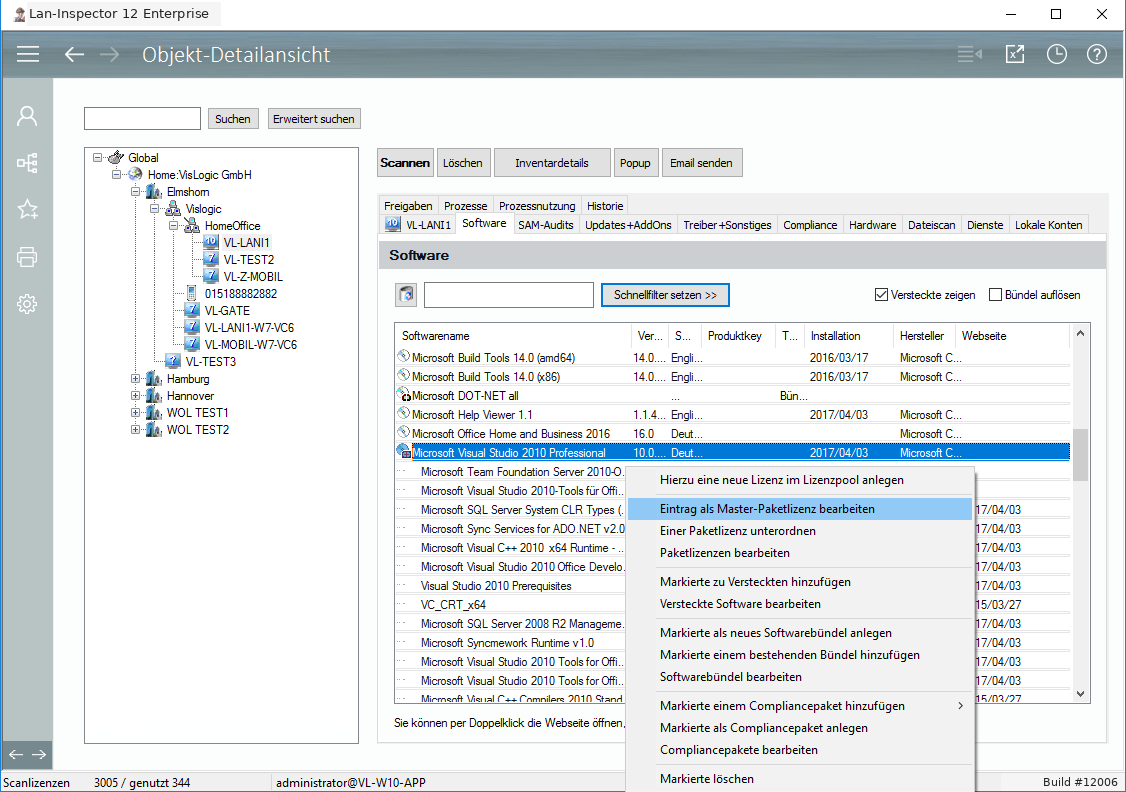Toggle the Versteckte zeigen checkbox
Screen dimensions: 1126x792
(x=881, y=294)
